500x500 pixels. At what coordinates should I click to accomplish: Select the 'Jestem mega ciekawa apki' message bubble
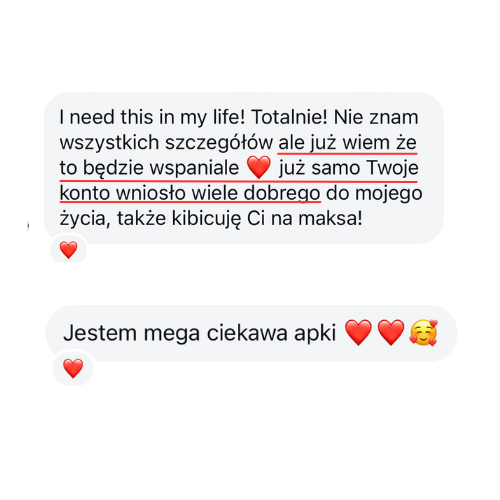(x=251, y=333)
